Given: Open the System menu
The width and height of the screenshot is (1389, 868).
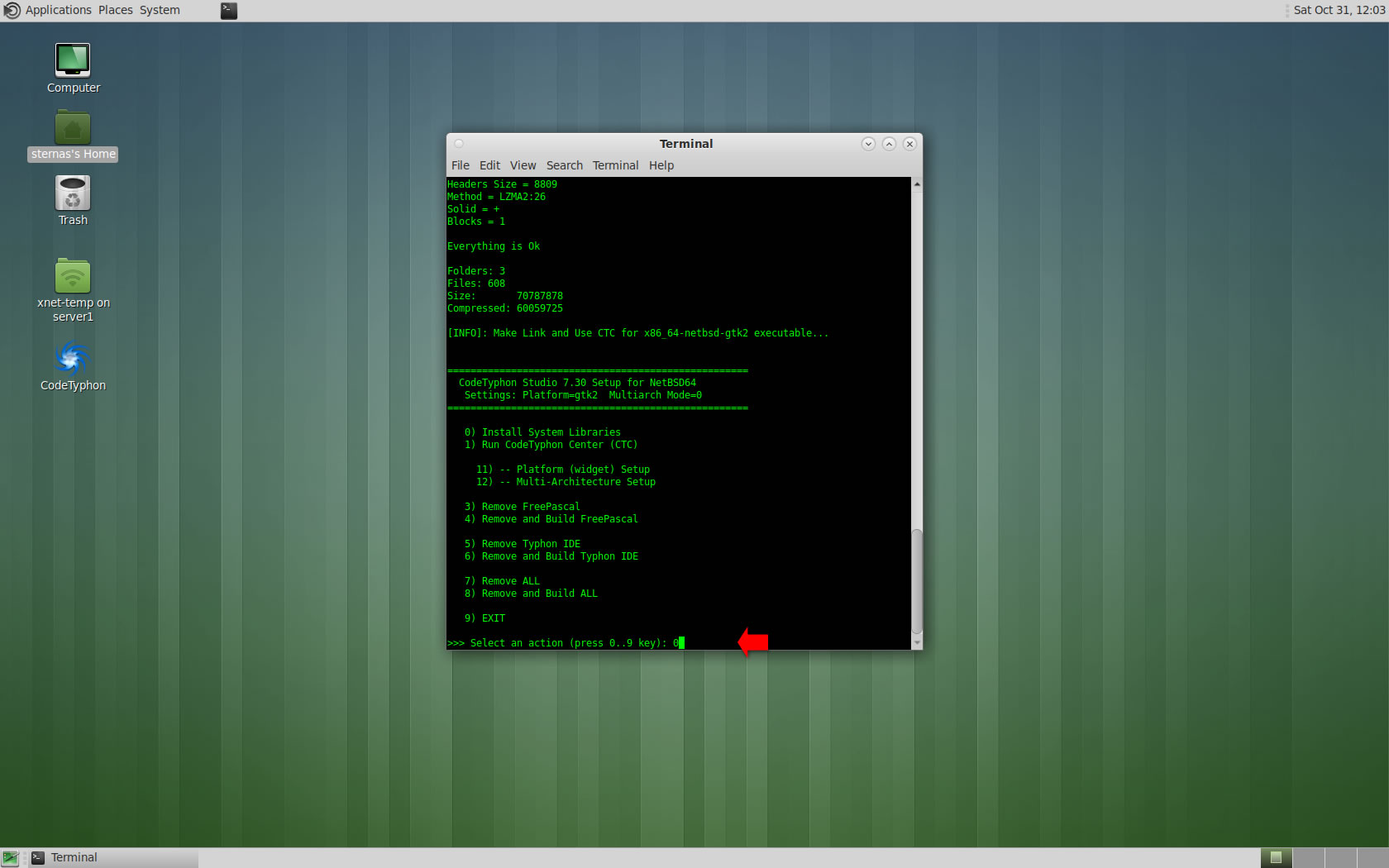Looking at the screenshot, I should click(160, 10).
